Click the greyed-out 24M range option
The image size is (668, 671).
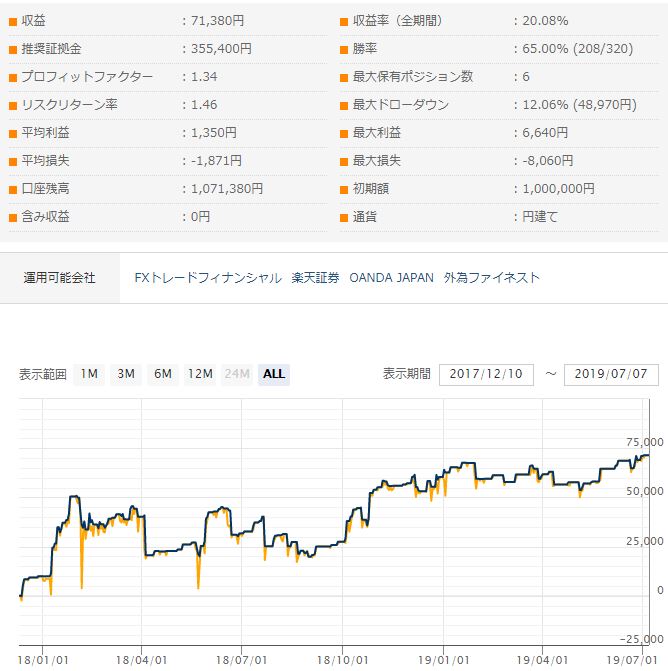click(238, 374)
